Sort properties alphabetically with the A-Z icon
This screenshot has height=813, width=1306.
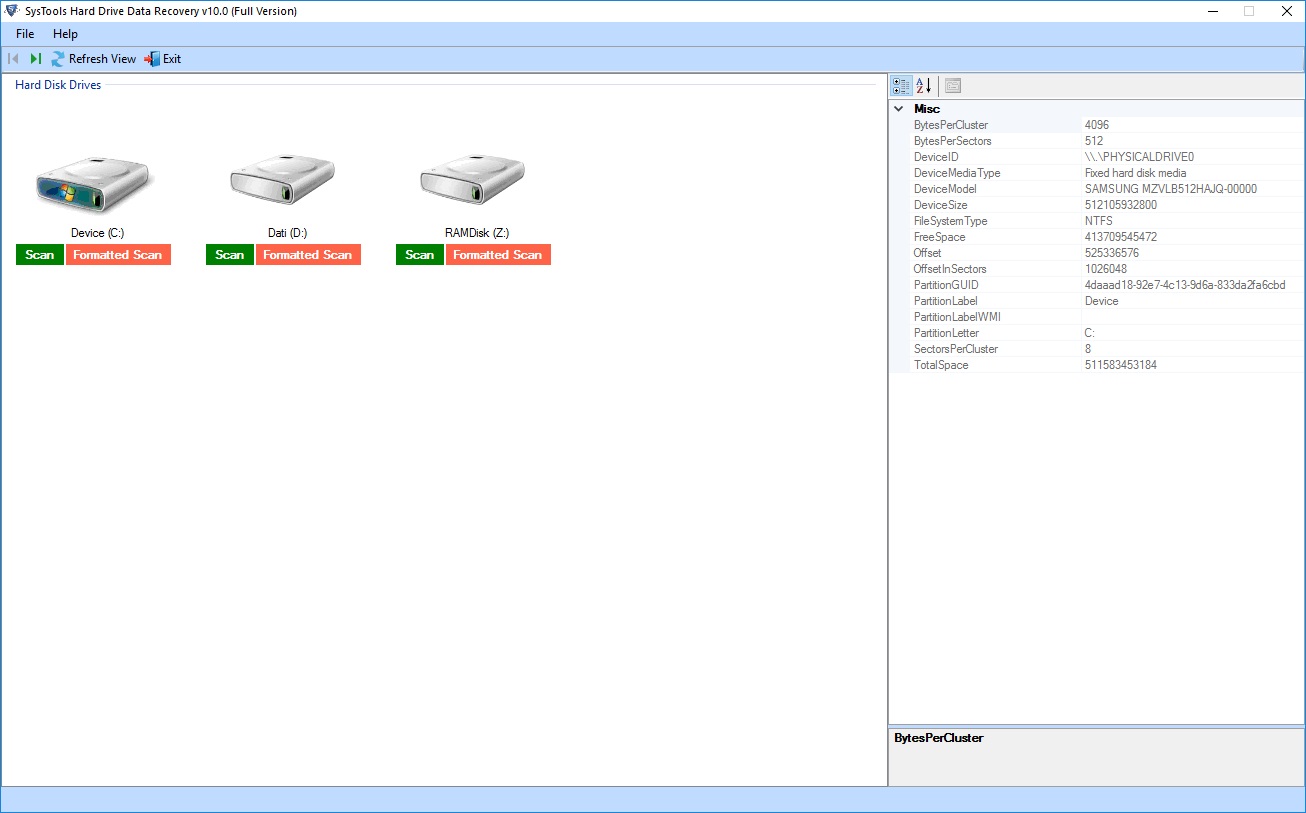[x=924, y=86]
